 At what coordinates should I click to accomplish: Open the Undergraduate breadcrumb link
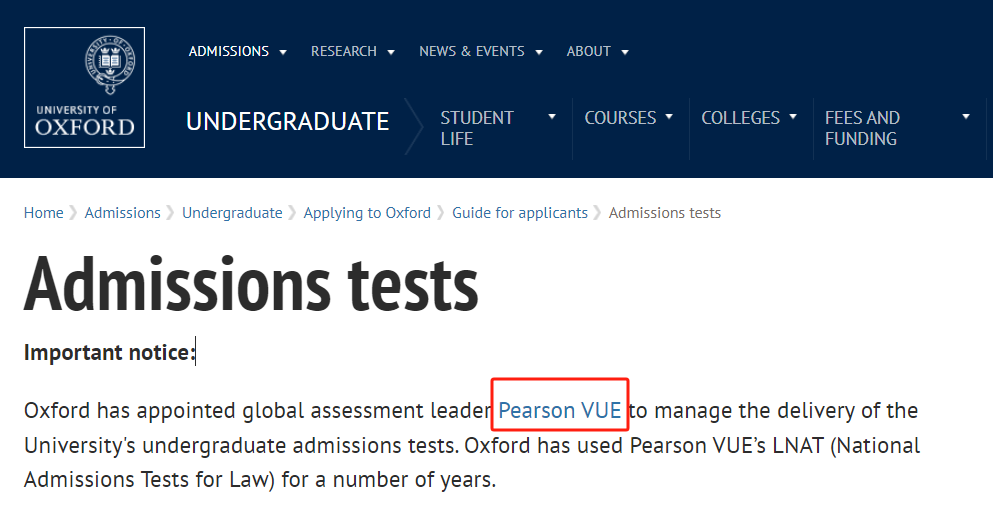pyautogui.click(x=232, y=213)
